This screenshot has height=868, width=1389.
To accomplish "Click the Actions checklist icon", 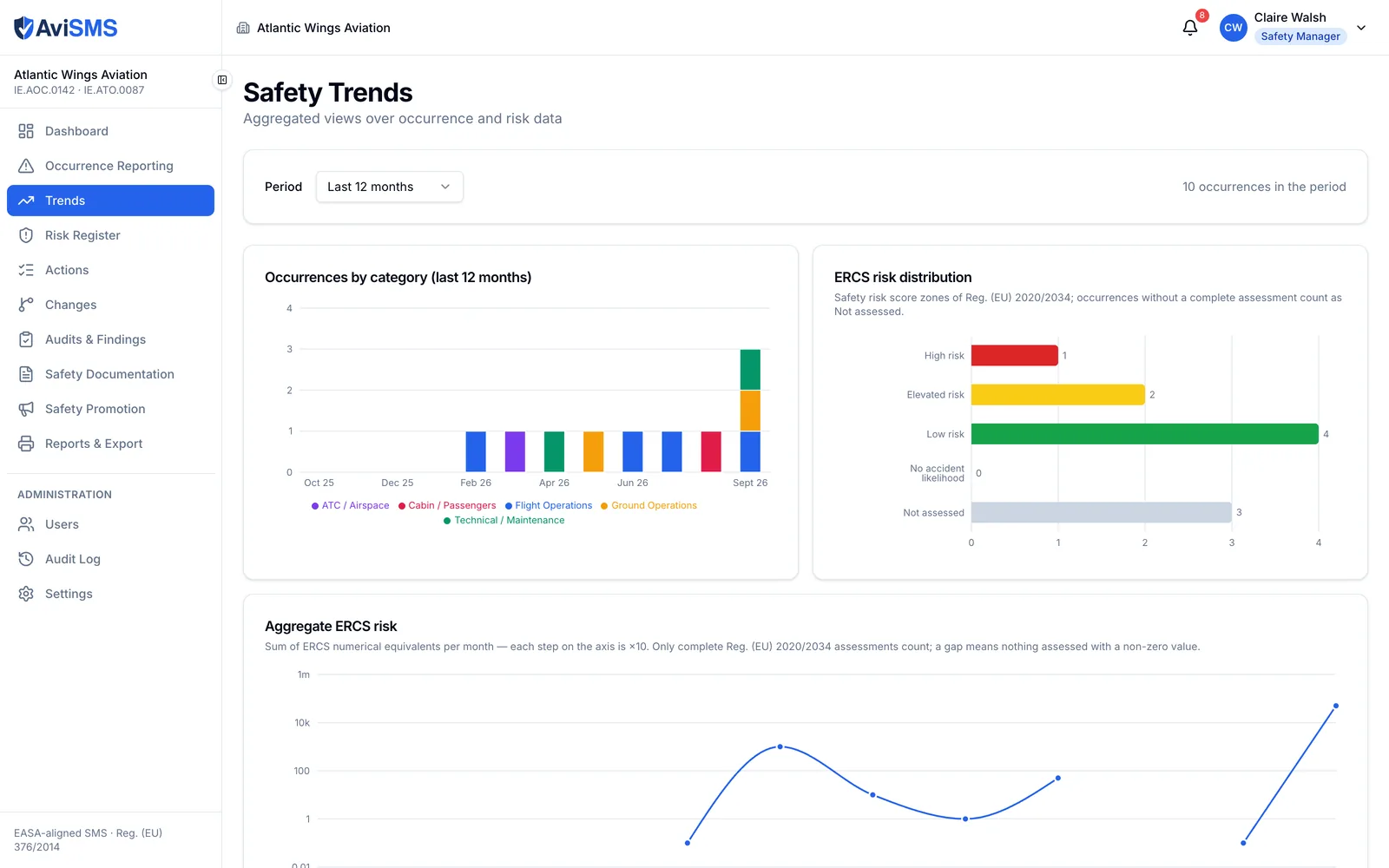I will pyautogui.click(x=26, y=270).
